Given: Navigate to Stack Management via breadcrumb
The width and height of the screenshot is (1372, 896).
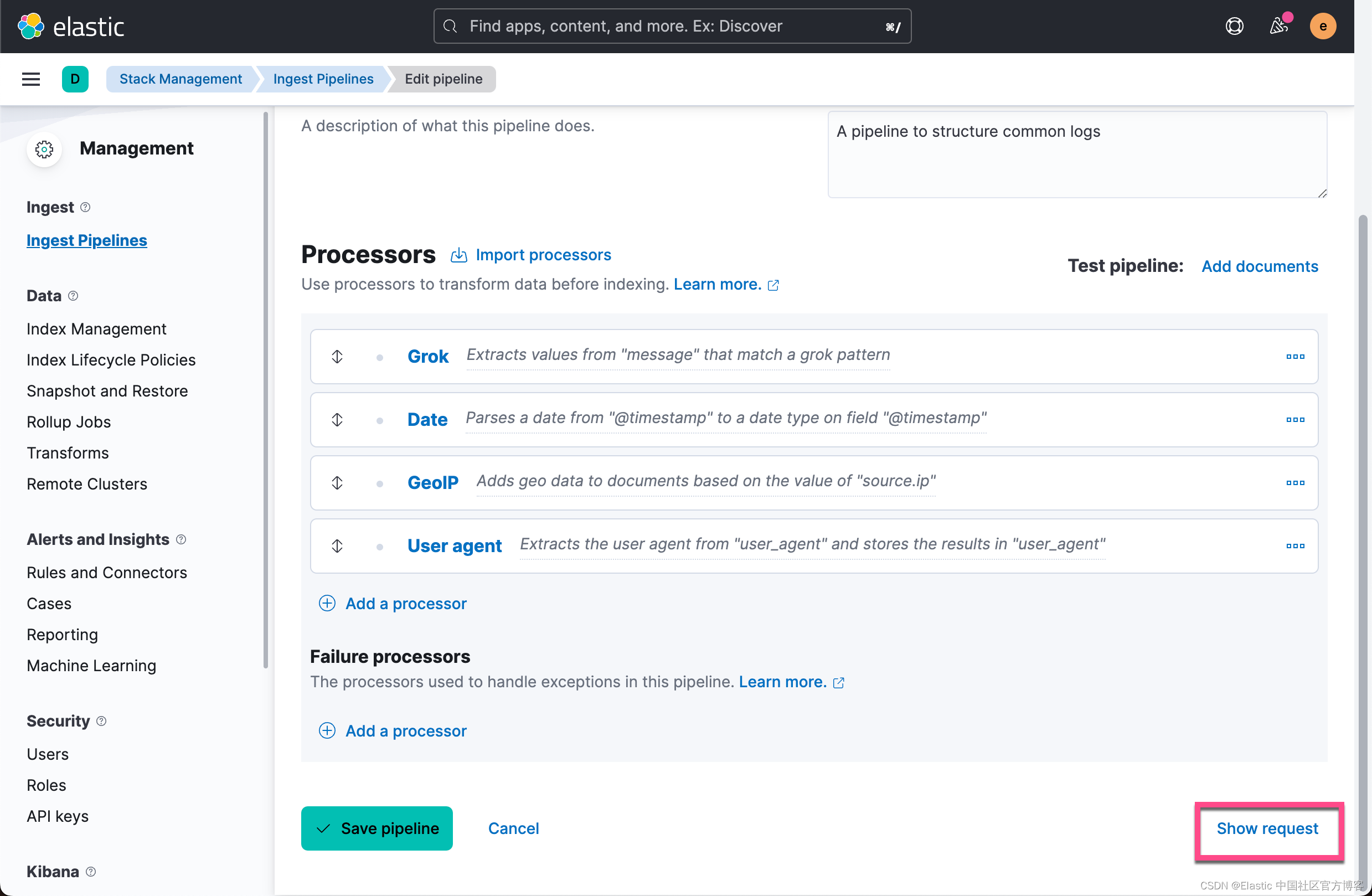Looking at the screenshot, I should (180, 79).
